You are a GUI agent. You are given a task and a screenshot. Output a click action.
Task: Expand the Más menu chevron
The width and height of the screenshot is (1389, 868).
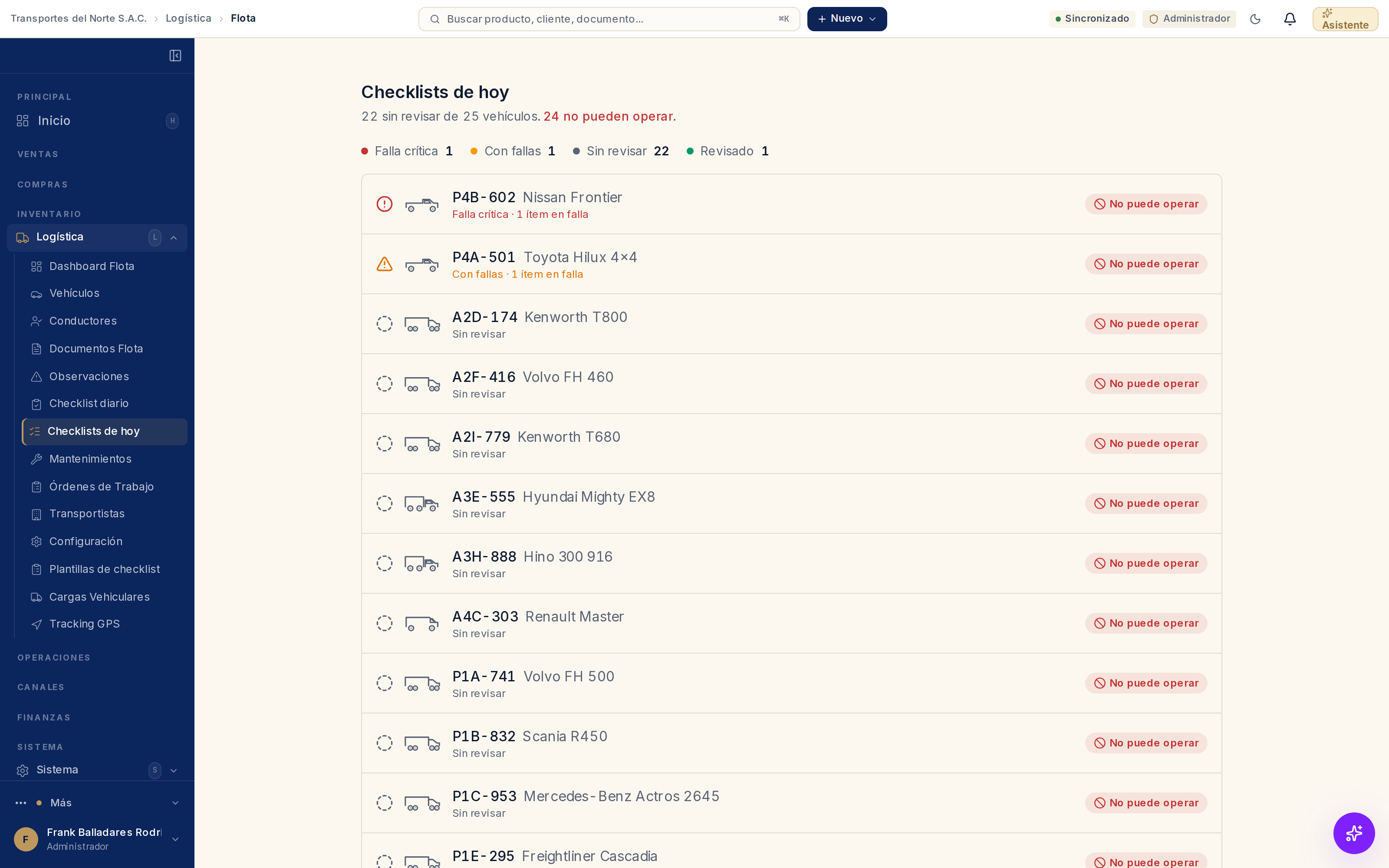175,803
